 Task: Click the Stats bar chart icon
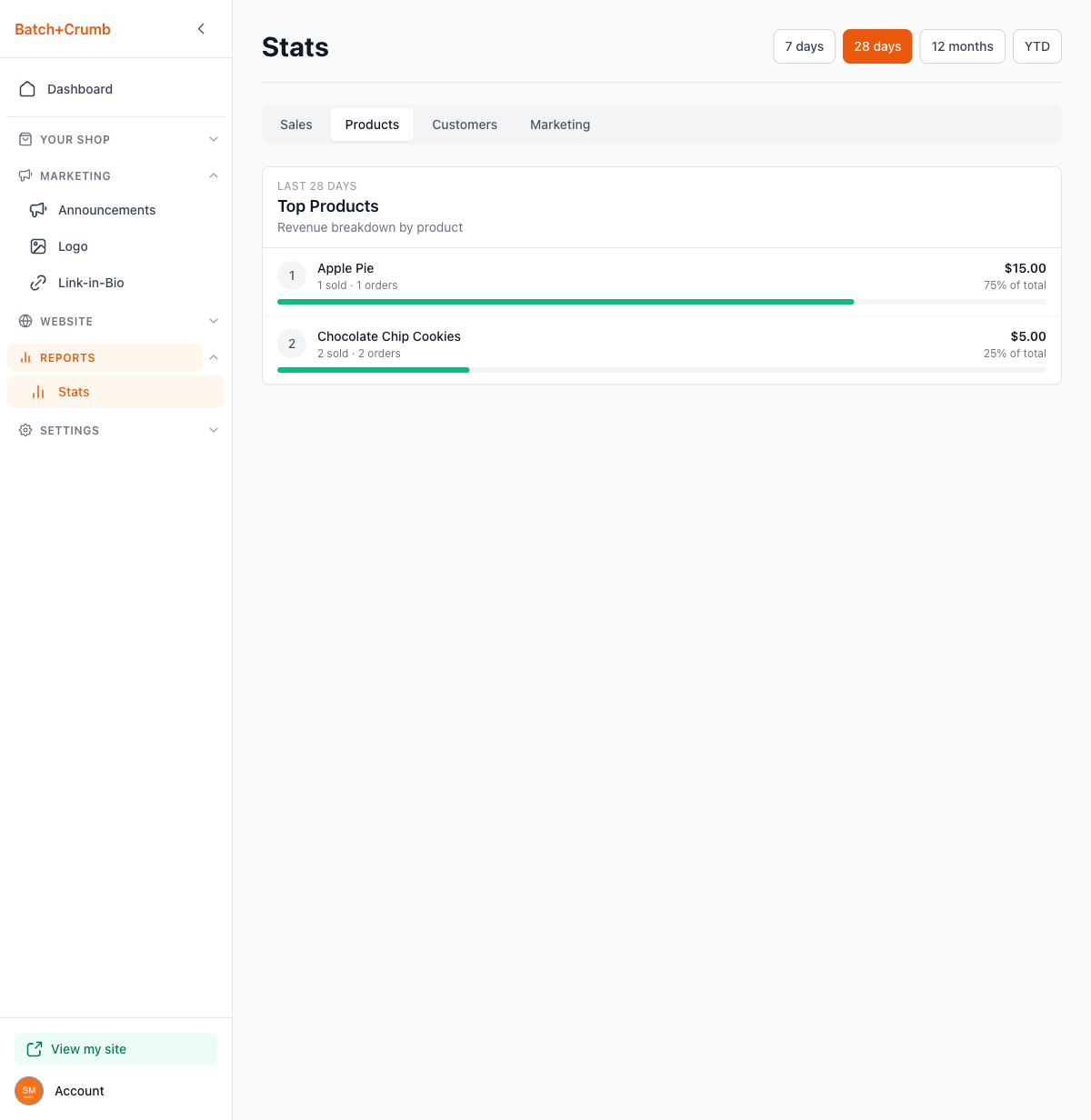[38, 392]
